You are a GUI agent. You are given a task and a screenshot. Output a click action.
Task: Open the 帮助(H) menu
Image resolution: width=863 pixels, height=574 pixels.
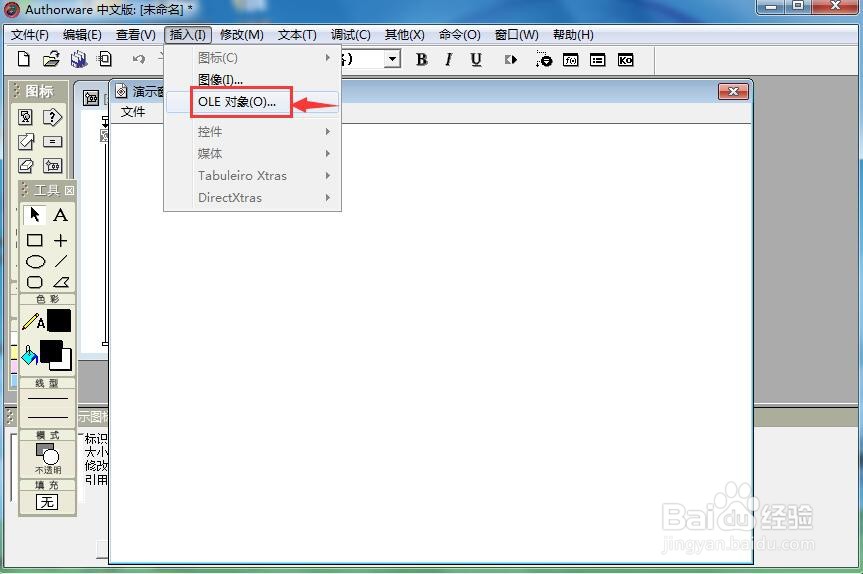pyautogui.click(x=573, y=35)
